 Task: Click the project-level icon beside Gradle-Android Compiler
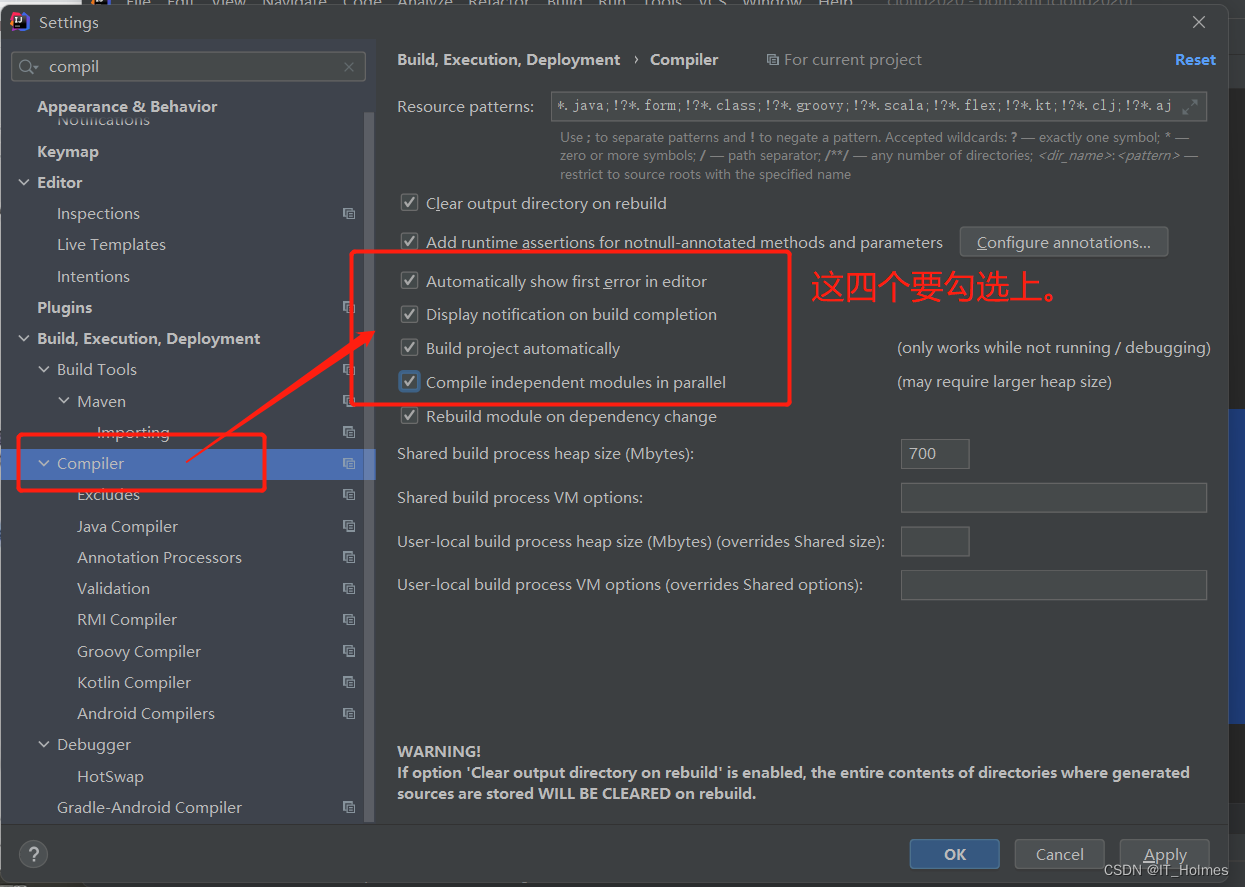coord(349,807)
